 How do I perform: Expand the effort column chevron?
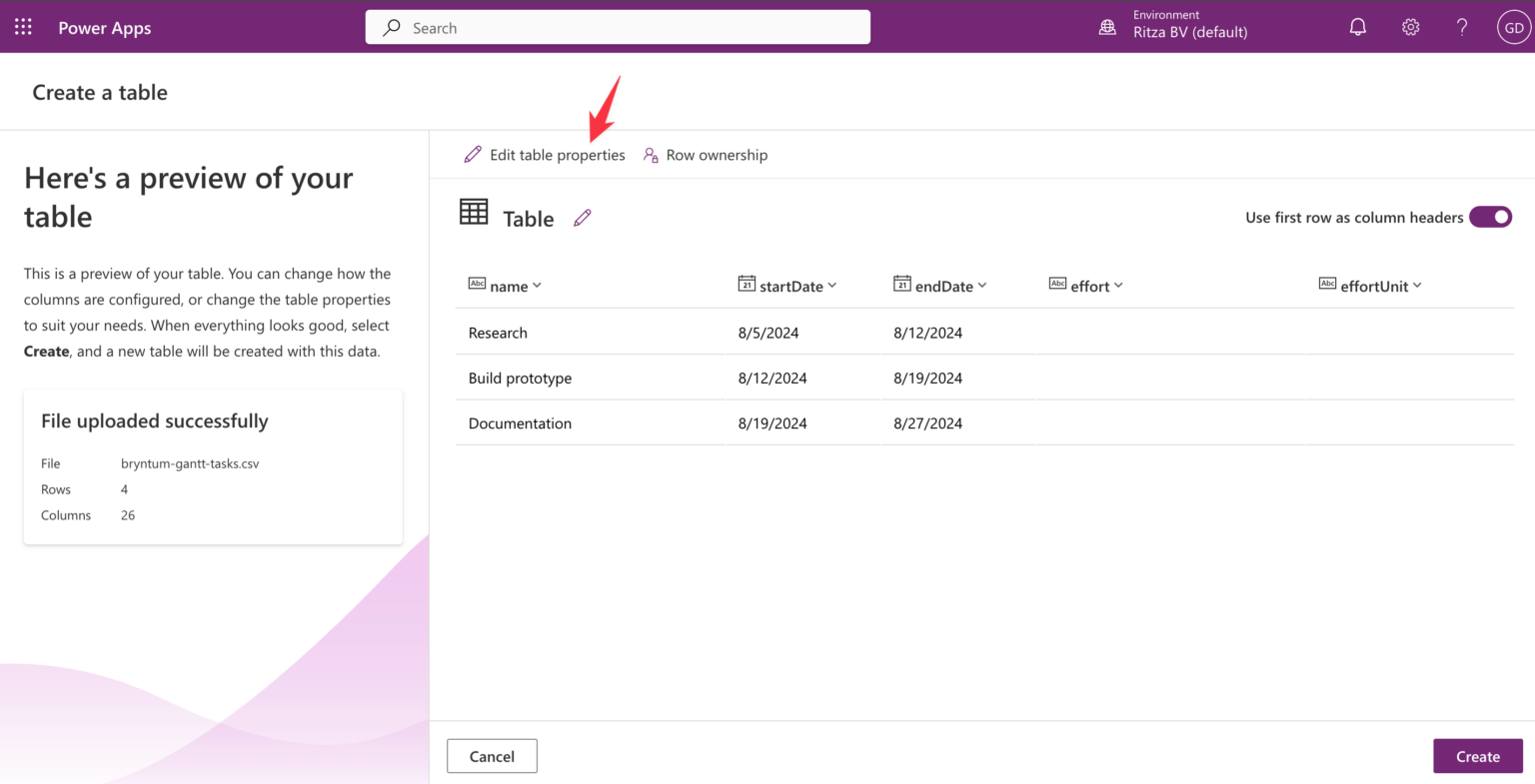click(1119, 286)
